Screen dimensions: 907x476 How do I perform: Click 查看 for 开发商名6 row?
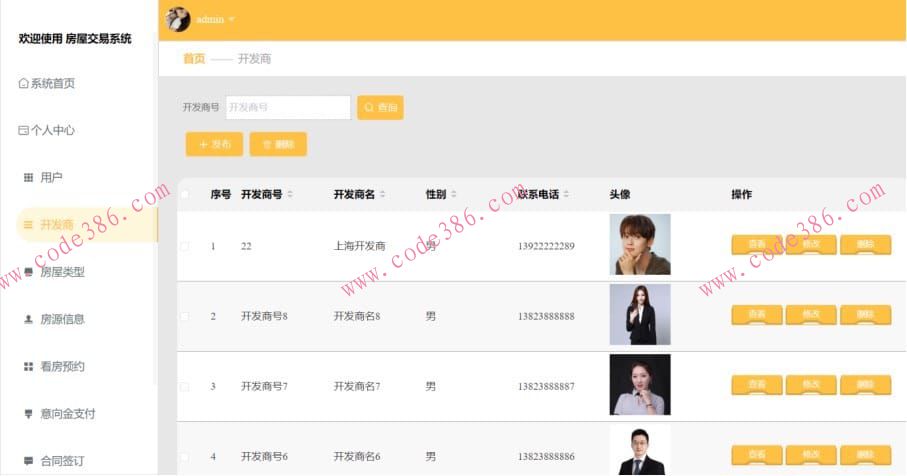757,455
